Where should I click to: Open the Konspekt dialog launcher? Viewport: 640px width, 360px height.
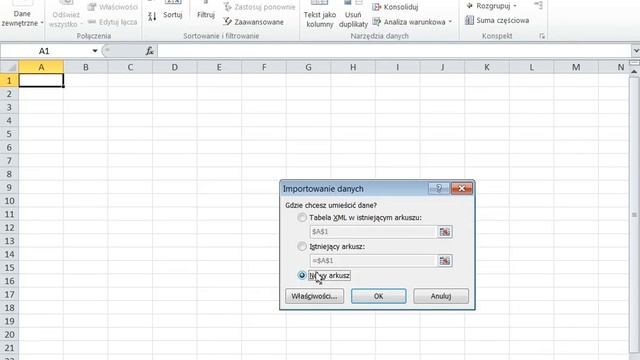(x=542, y=36)
